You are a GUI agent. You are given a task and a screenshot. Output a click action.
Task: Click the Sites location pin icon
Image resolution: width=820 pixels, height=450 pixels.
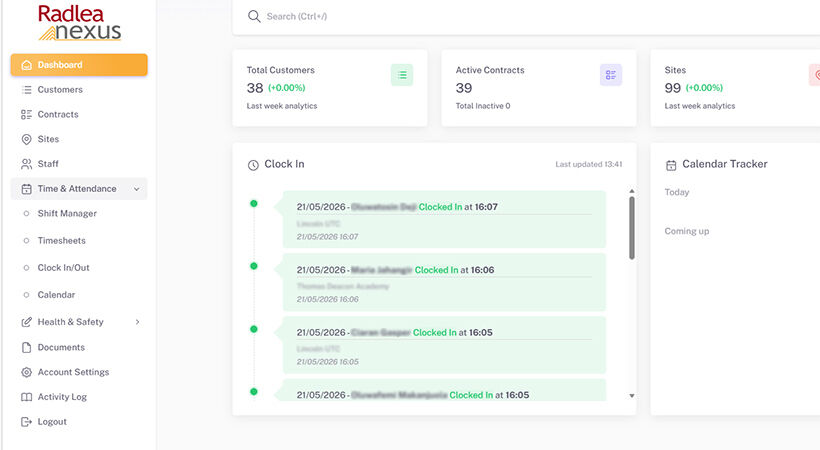(26, 139)
